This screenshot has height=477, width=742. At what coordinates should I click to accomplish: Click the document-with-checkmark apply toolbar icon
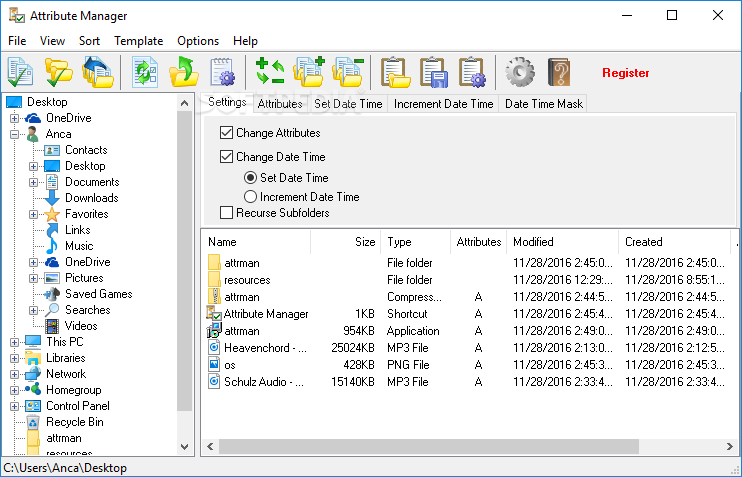pyautogui.click(x=20, y=72)
